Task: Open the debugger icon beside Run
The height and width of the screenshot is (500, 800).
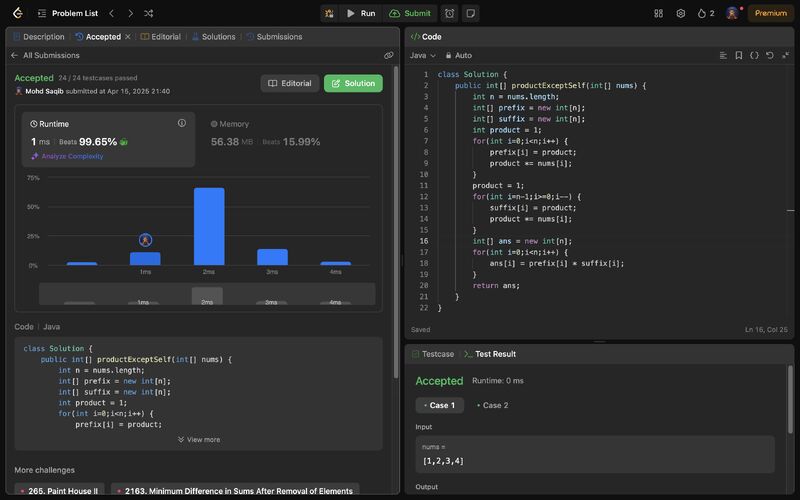Action: (x=328, y=13)
